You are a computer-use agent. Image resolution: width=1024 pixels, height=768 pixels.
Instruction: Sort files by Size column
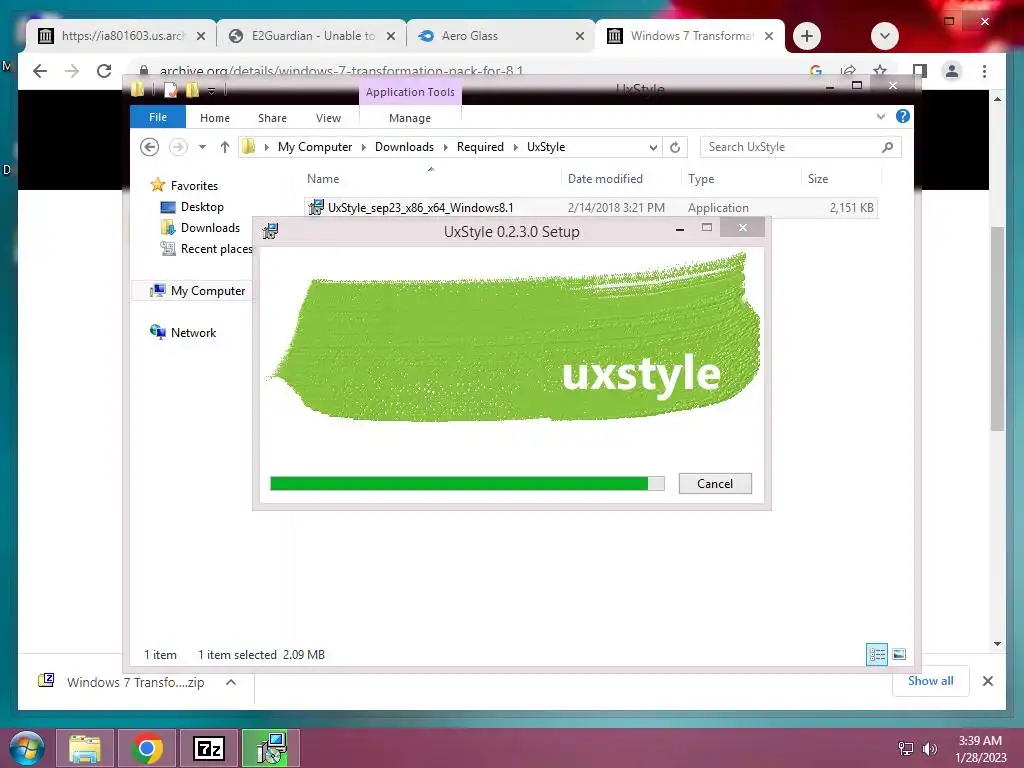841,178
